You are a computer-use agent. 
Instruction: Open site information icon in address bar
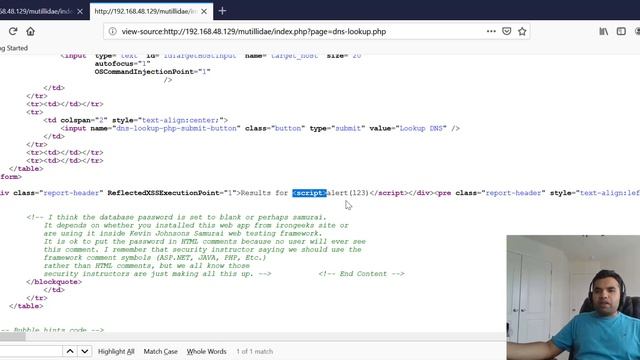tap(113, 31)
